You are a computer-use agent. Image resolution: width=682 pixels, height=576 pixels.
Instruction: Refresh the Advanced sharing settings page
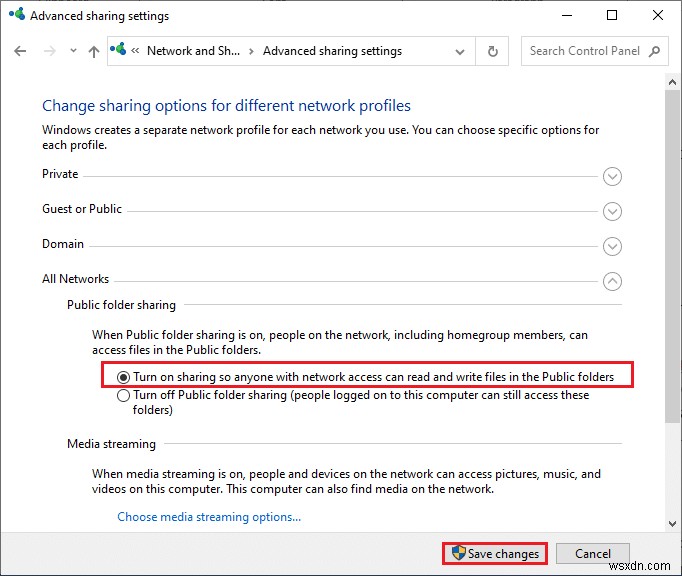click(x=492, y=51)
